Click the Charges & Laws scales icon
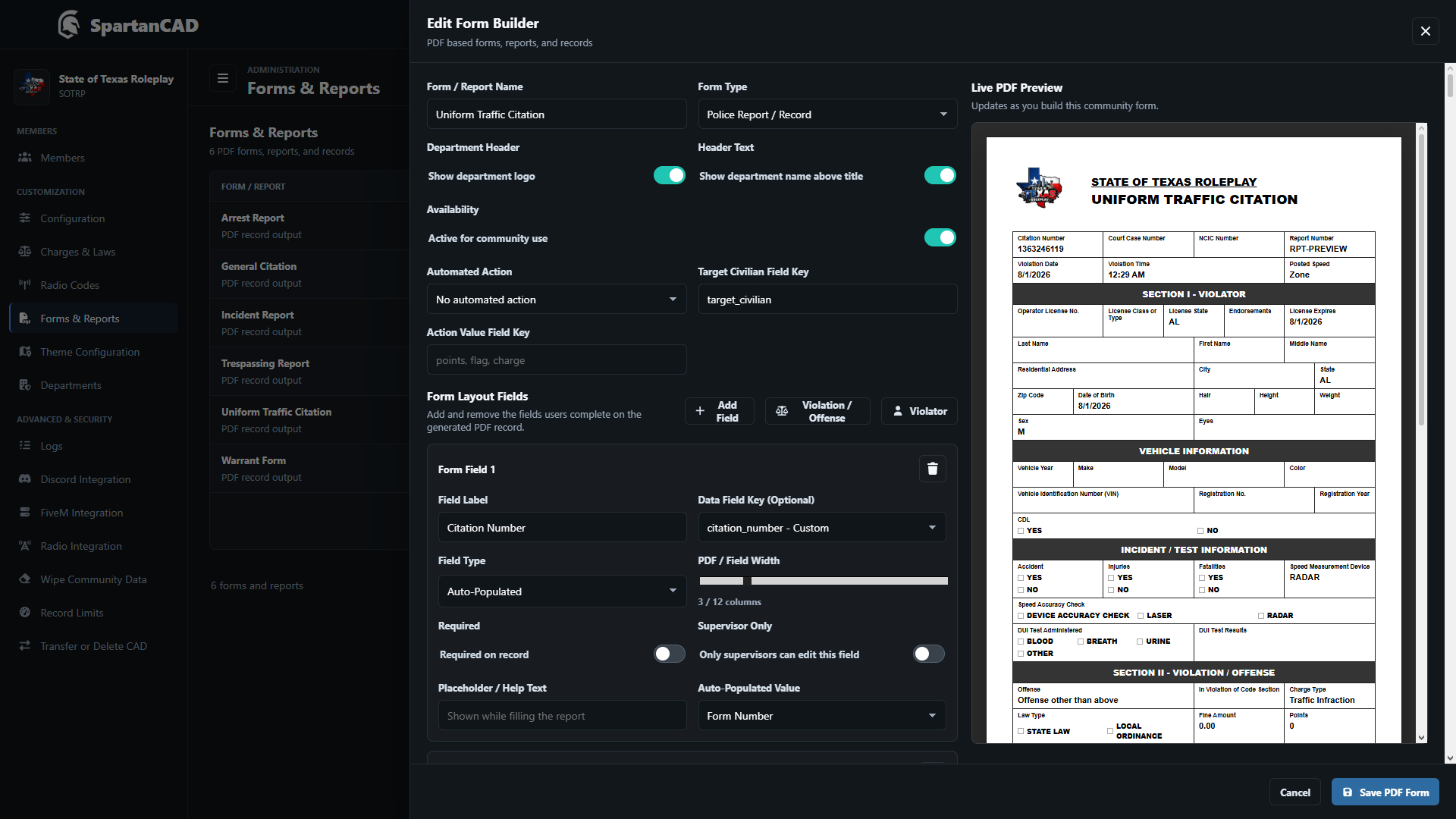1456x819 pixels. click(25, 252)
